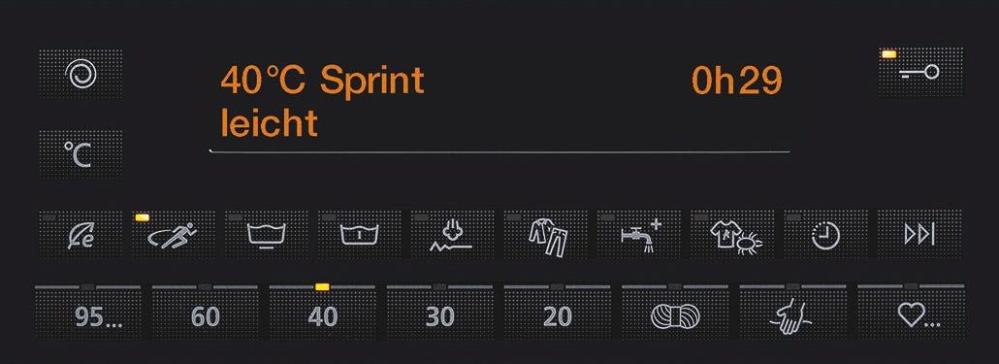Select the Eco leaf option

pos(81,234)
